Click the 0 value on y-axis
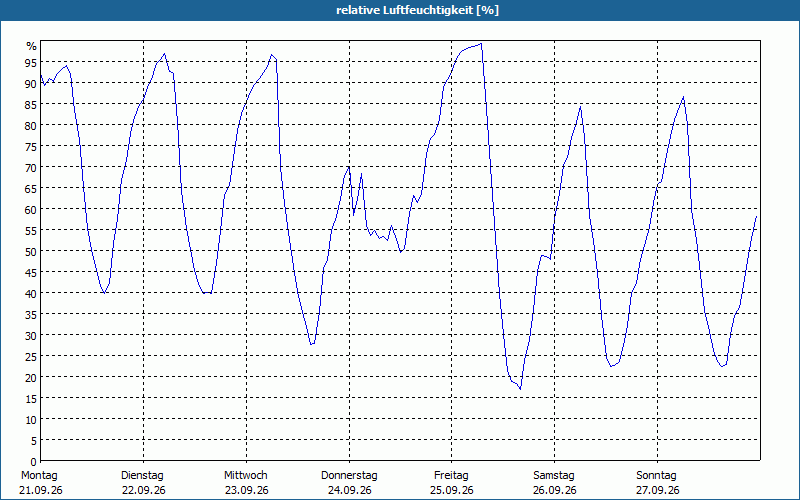The width and height of the screenshot is (800, 500). [34, 461]
